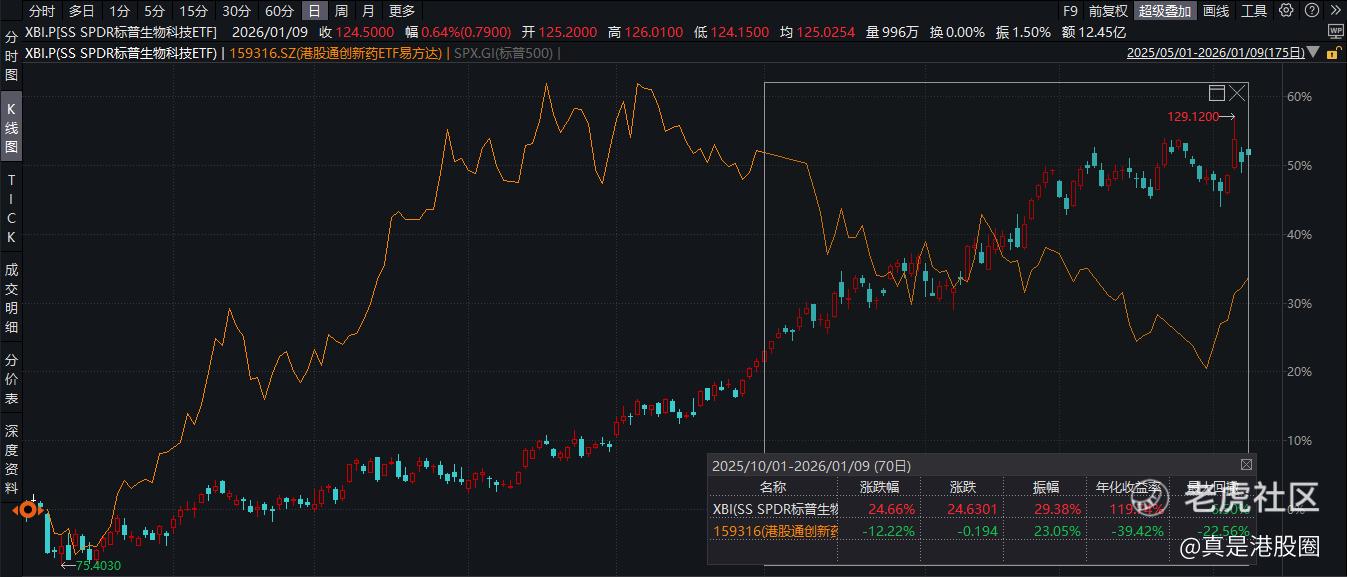Viewport: 1347px width, 577px height.
Task: Select the 60分 interval
Action: 279,11
